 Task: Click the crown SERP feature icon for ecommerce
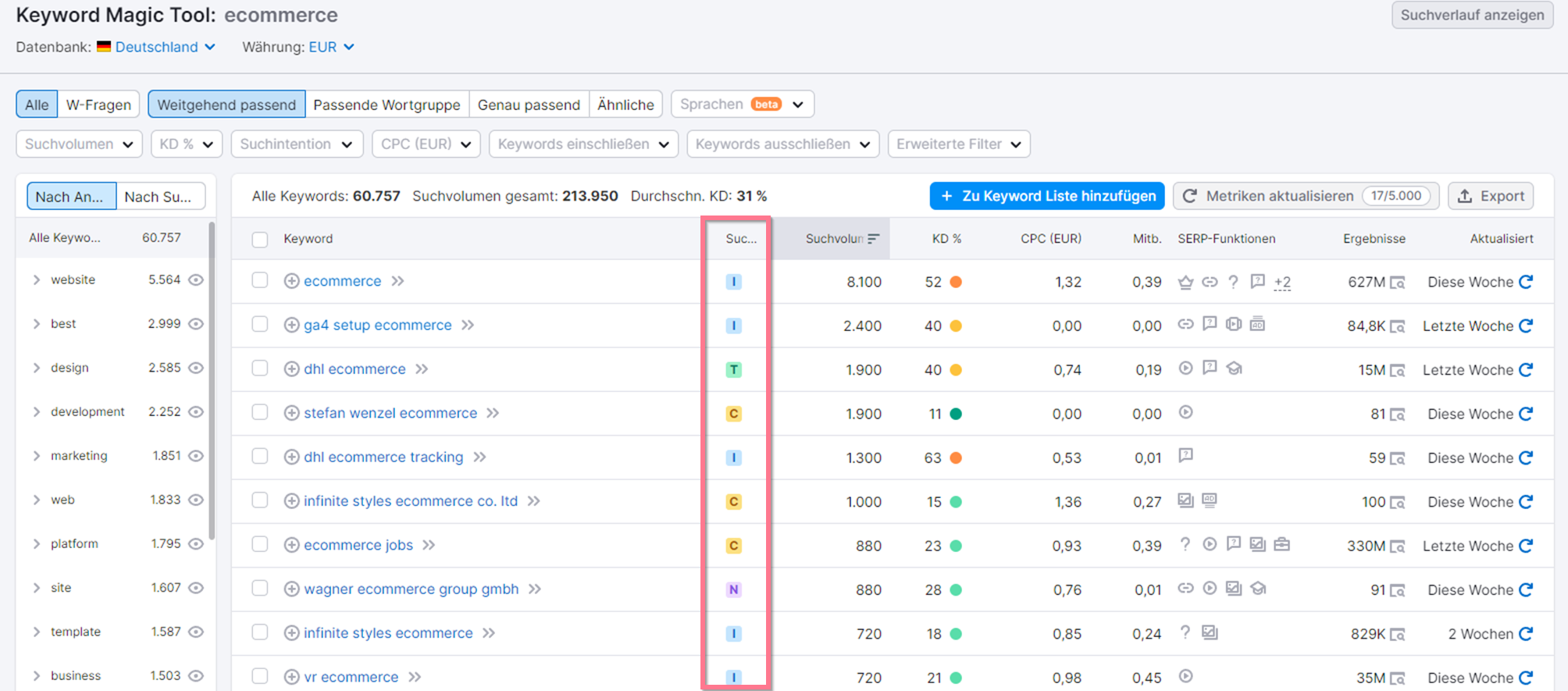(x=1185, y=282)
